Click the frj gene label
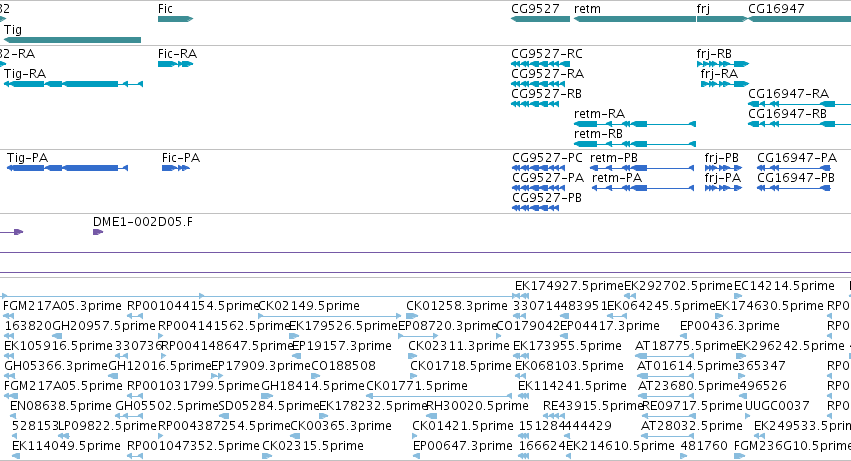 (x=703, y=9)
